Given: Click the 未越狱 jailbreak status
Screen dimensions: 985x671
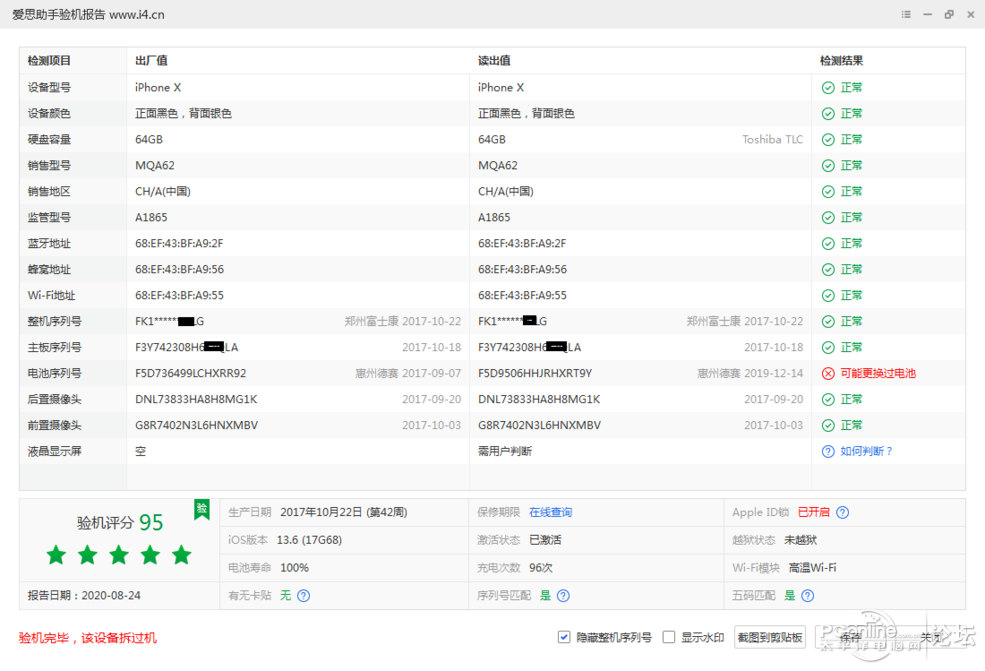Looking at the screenshot, I should coord(800,540).
